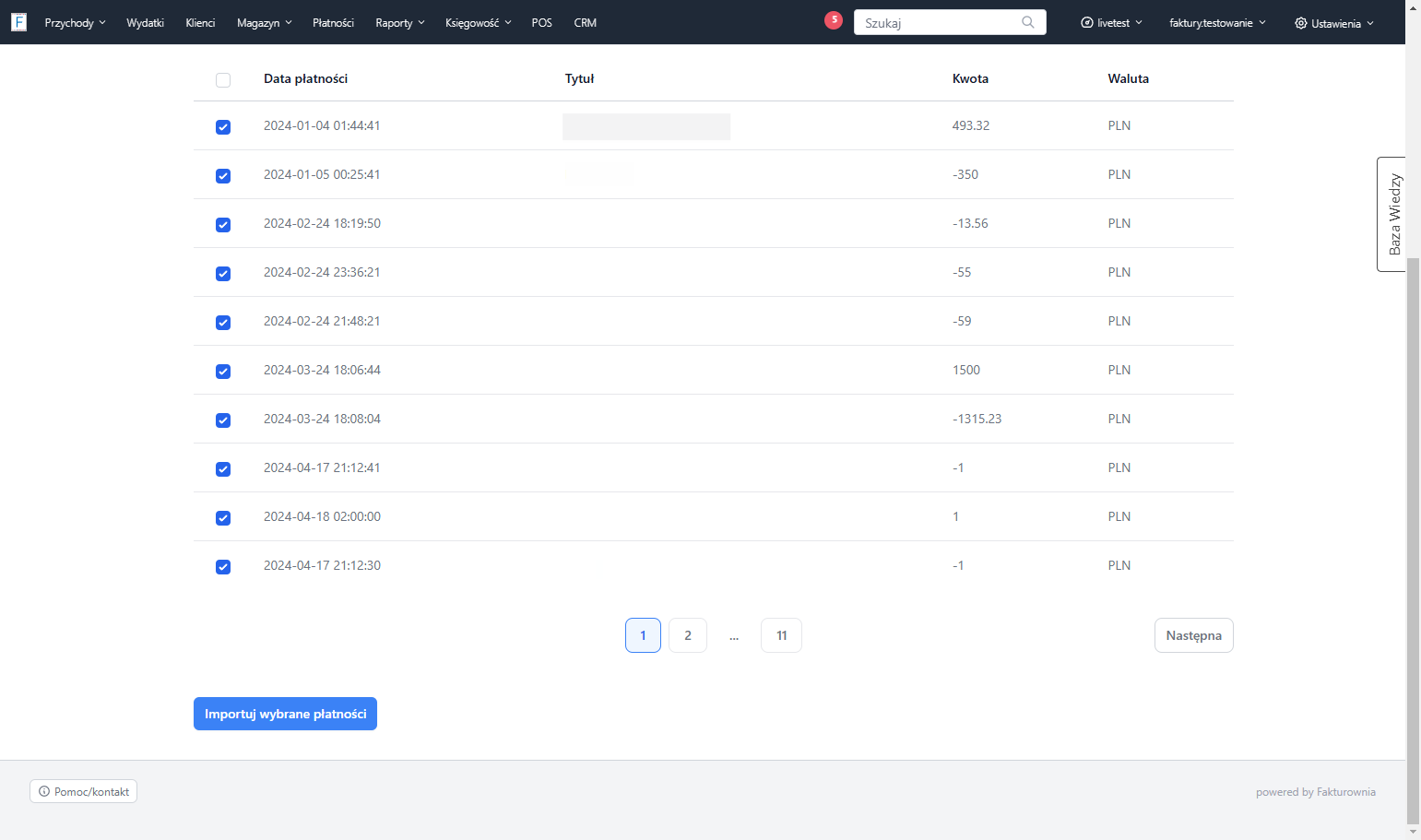Image resolution: width=1421 pixels, height=840 pixels.
Task: Click the gear icon beside Ustawienia
Action: 1300,23
